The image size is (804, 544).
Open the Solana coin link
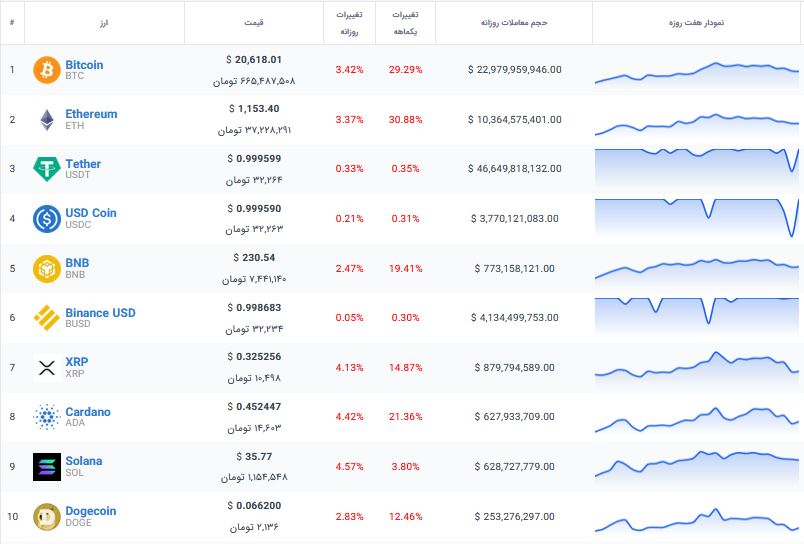coord(84,461)
